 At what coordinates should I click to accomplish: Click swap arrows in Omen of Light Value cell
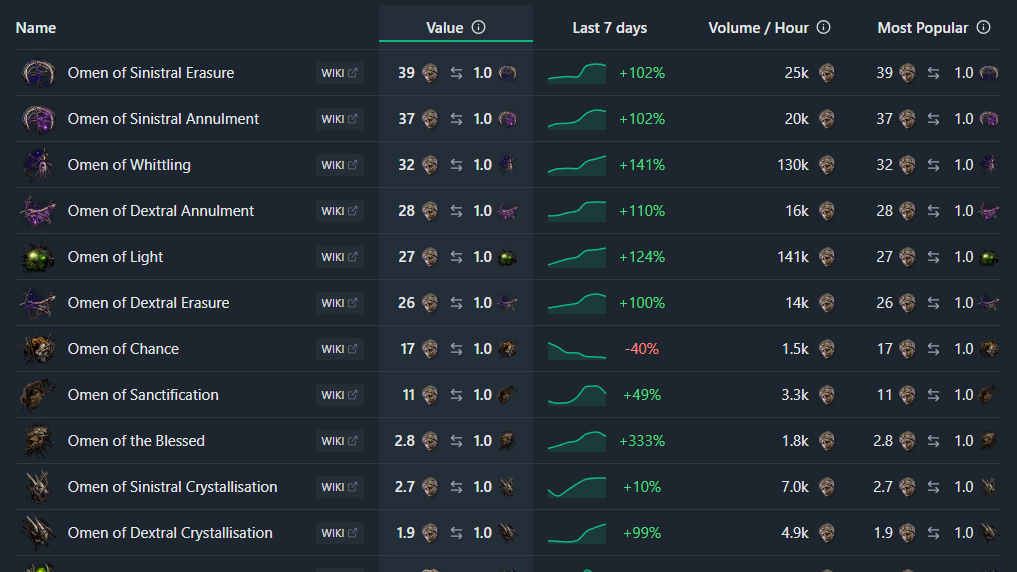[457, 257]
